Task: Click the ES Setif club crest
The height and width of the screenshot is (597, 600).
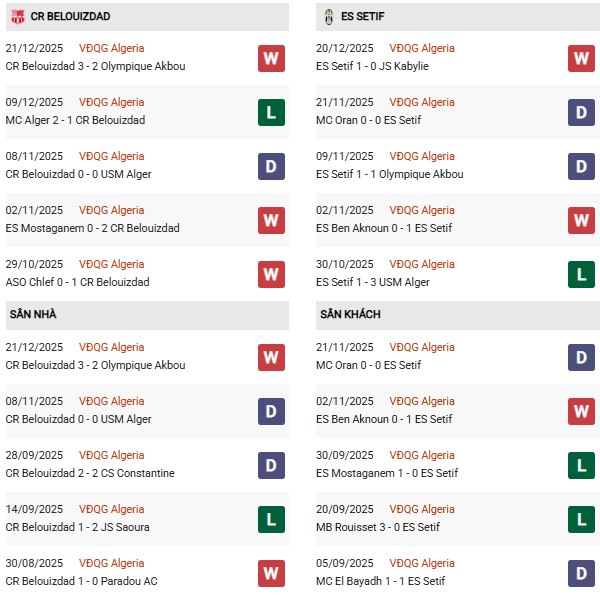Action: coord(329,17)
